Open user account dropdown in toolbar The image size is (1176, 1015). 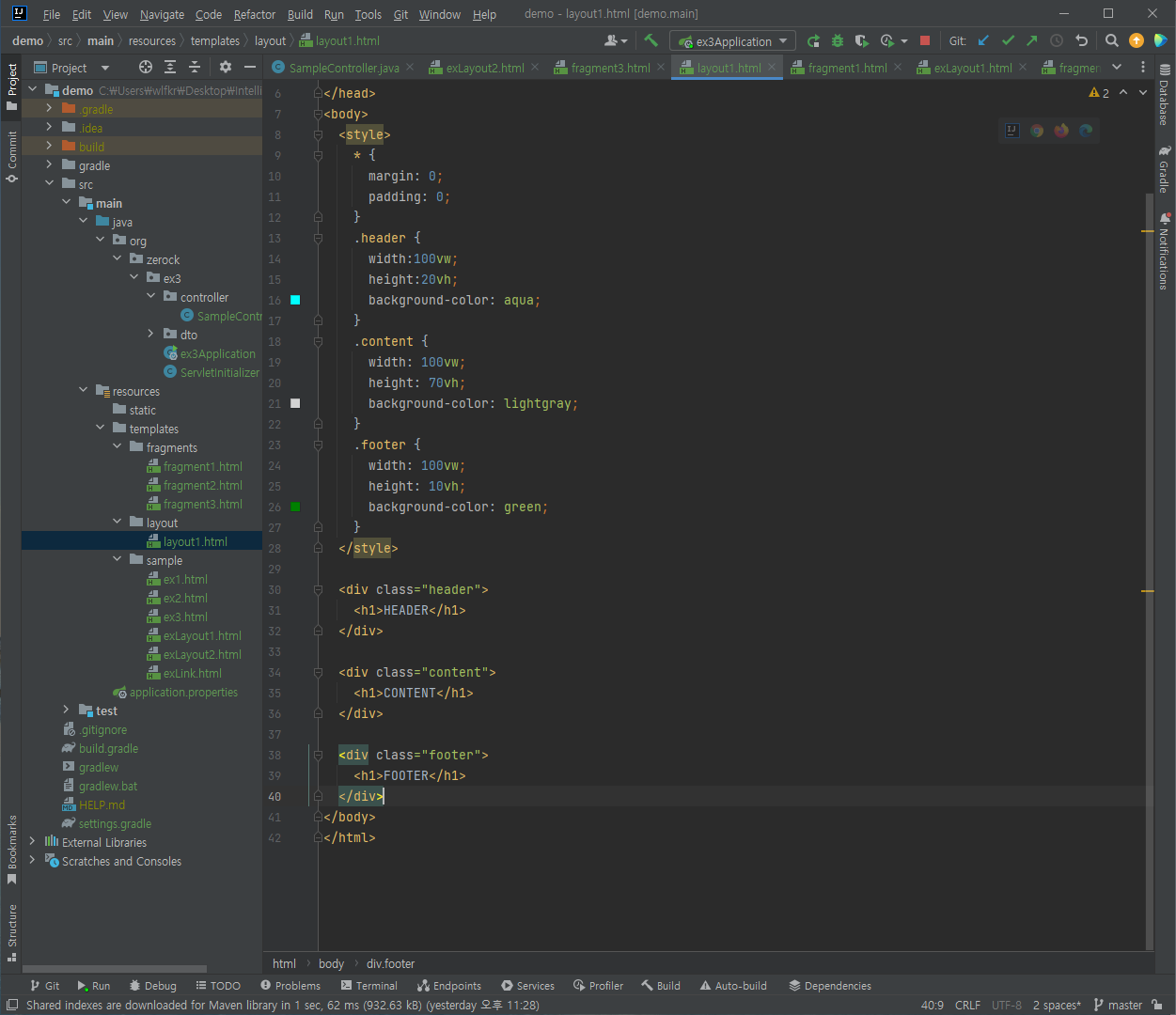(x=616, y=40)
